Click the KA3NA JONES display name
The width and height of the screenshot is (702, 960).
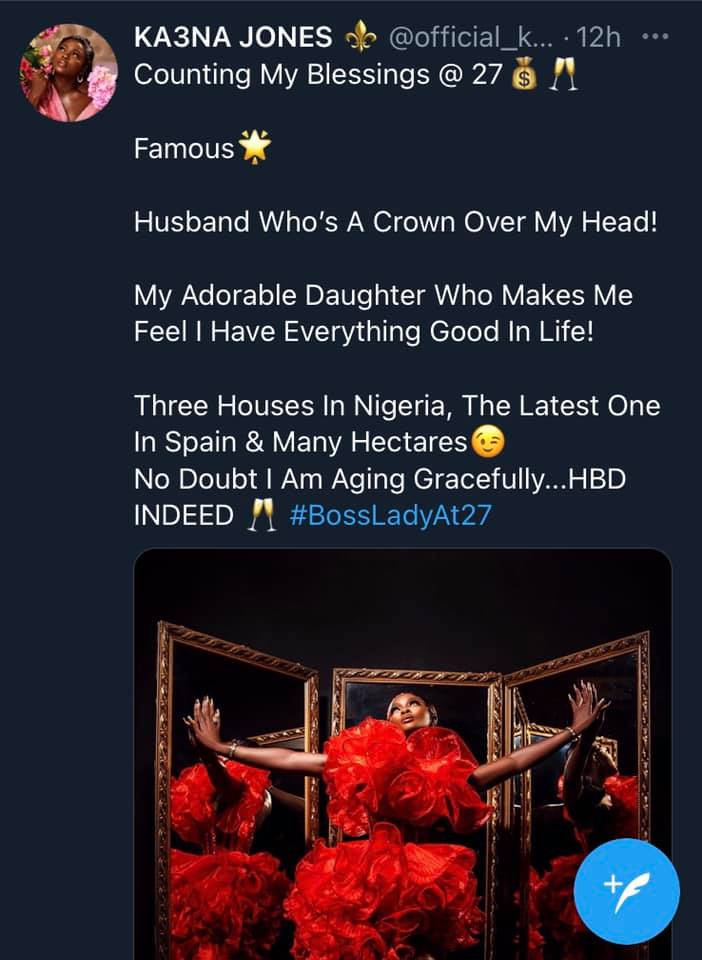pyautogui.click(x=233, y=38)
